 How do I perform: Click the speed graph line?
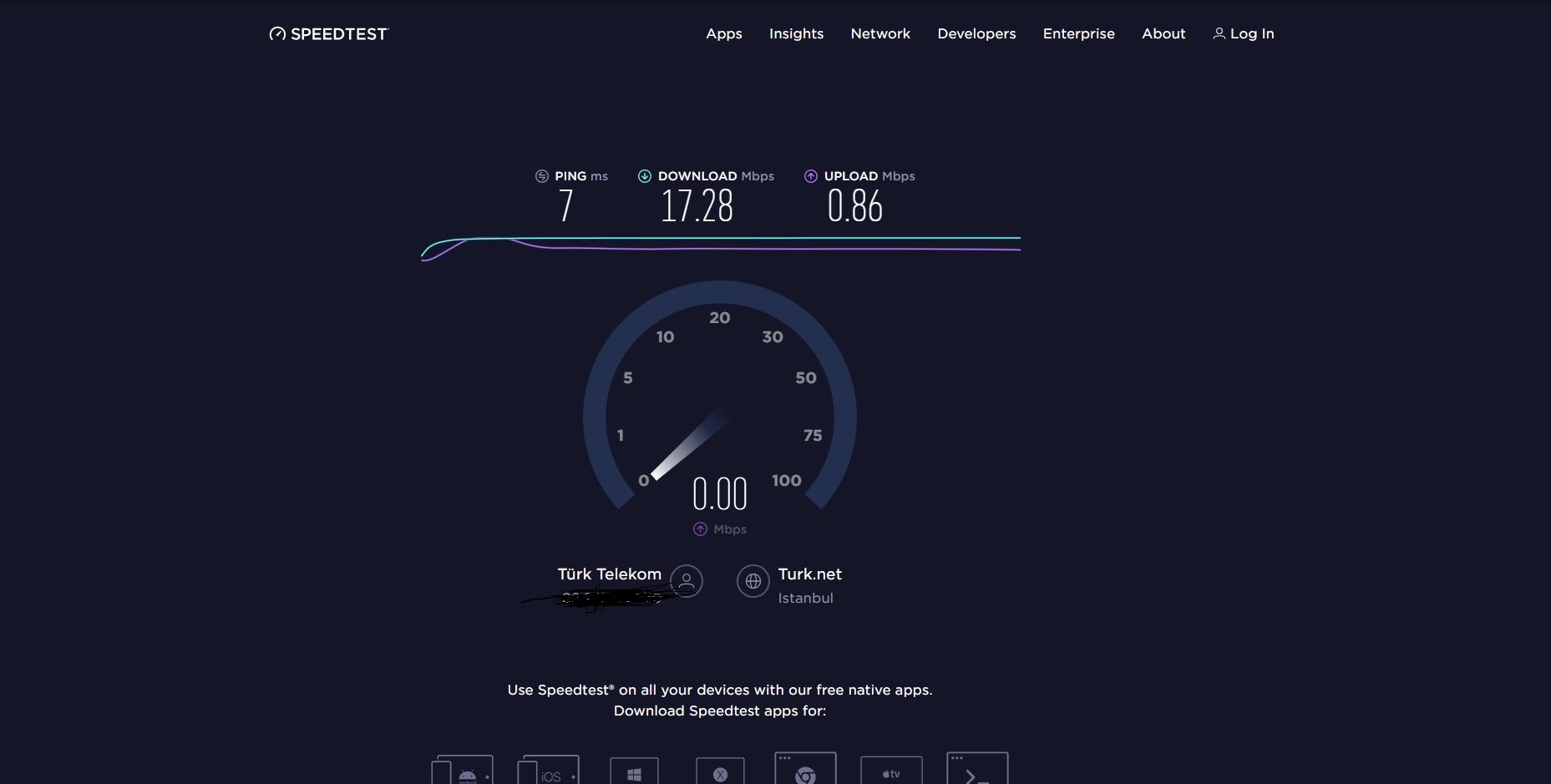[721, 247]
